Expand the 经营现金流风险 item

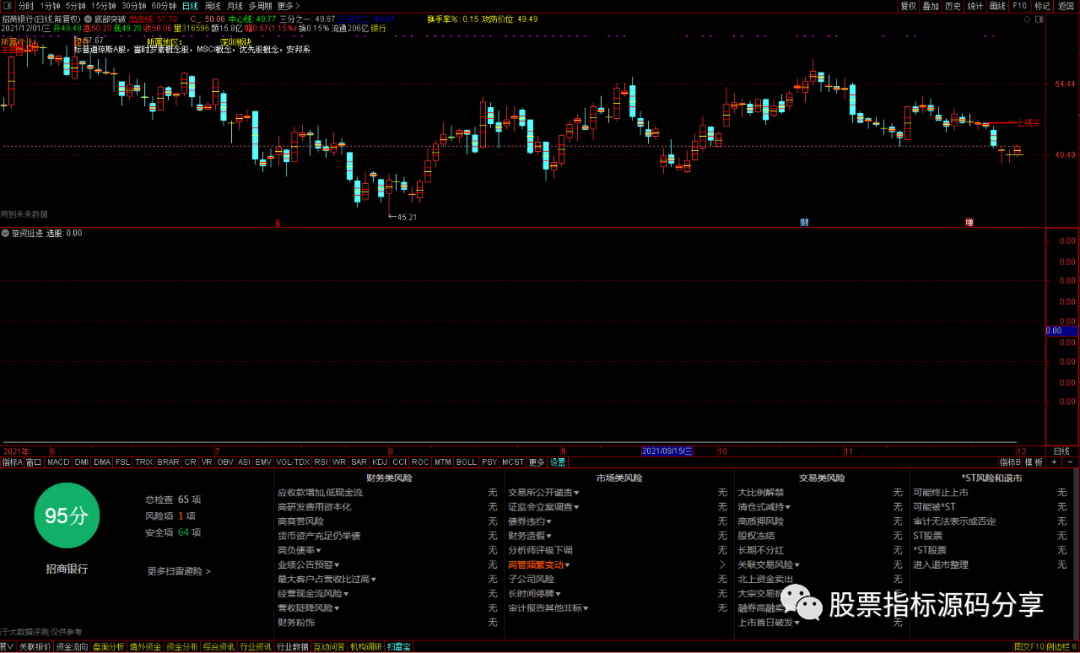(x=313, y=594)
